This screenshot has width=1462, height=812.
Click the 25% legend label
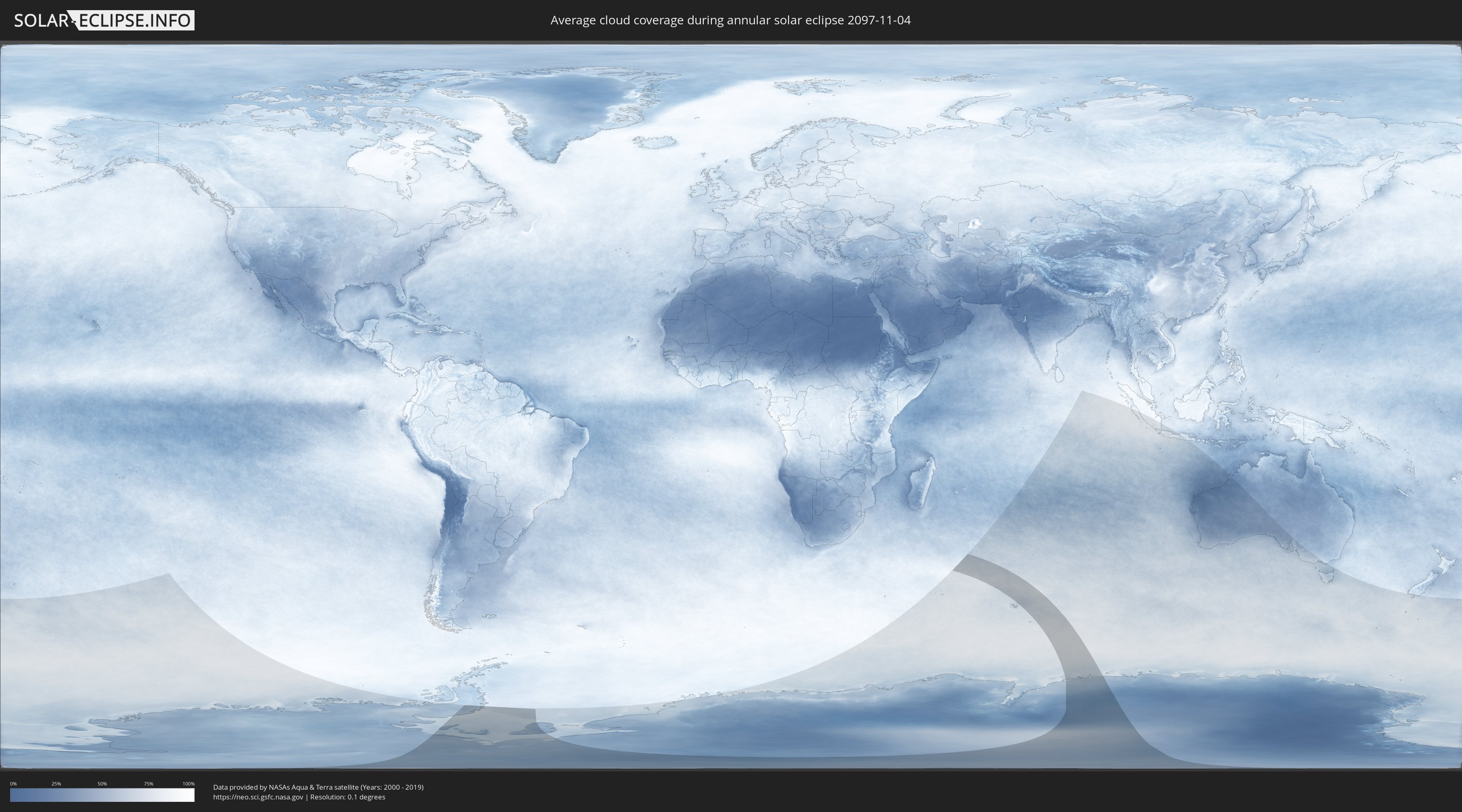pos(56,784)
